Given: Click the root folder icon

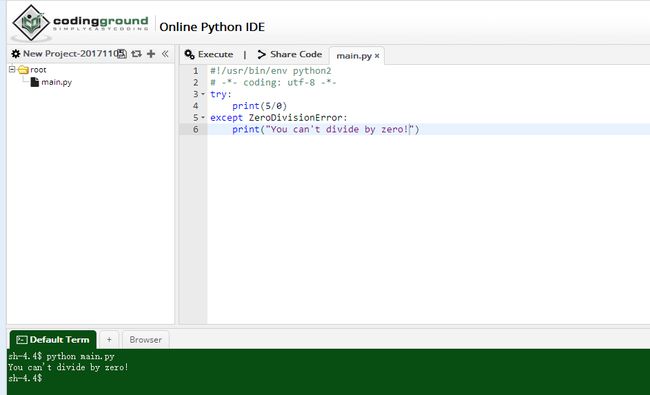Looking at the screenshot, I should [x=23, y=70].
